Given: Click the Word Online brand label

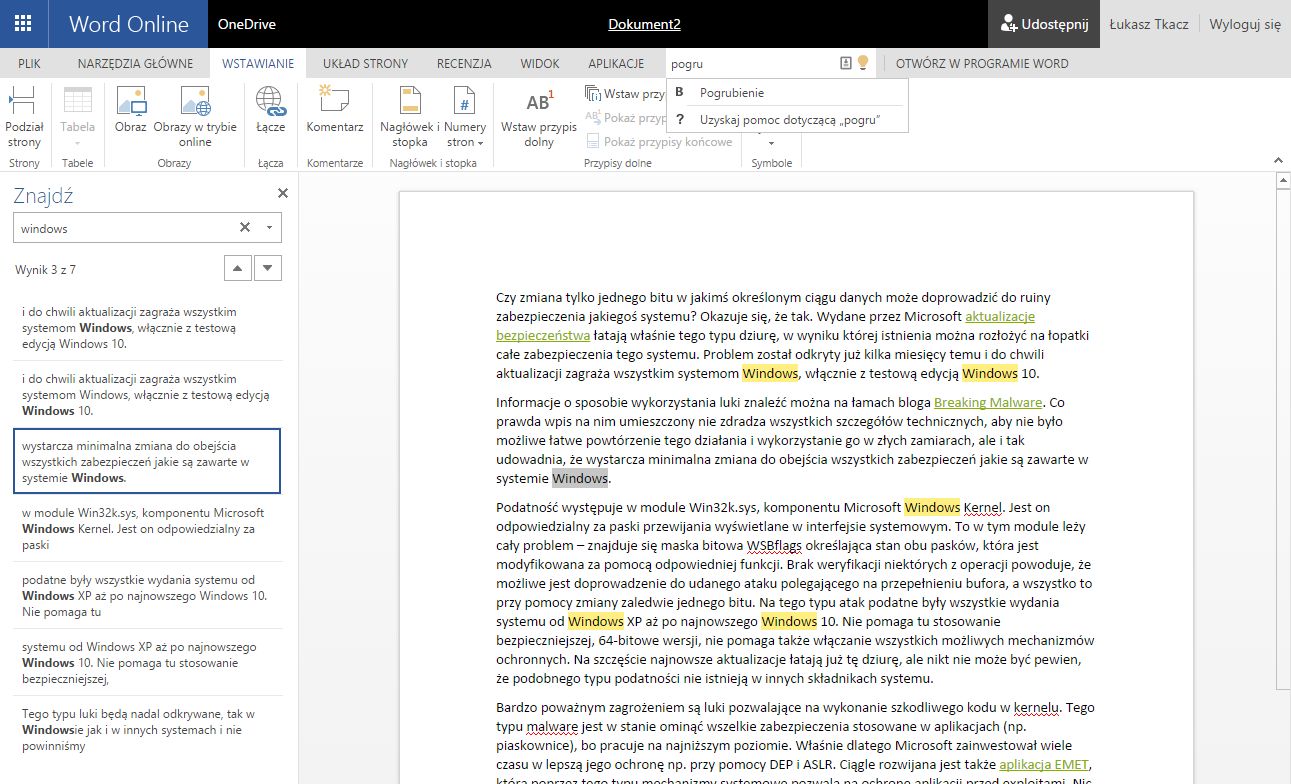Looking at the screenshot, I should (129, 24).
